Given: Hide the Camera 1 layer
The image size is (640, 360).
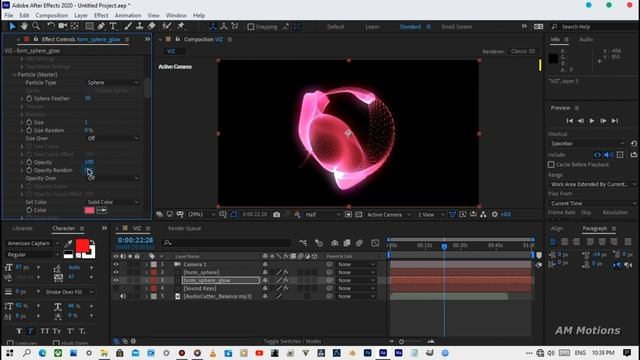Looking at the screenshot, I should tap(116, 264).
